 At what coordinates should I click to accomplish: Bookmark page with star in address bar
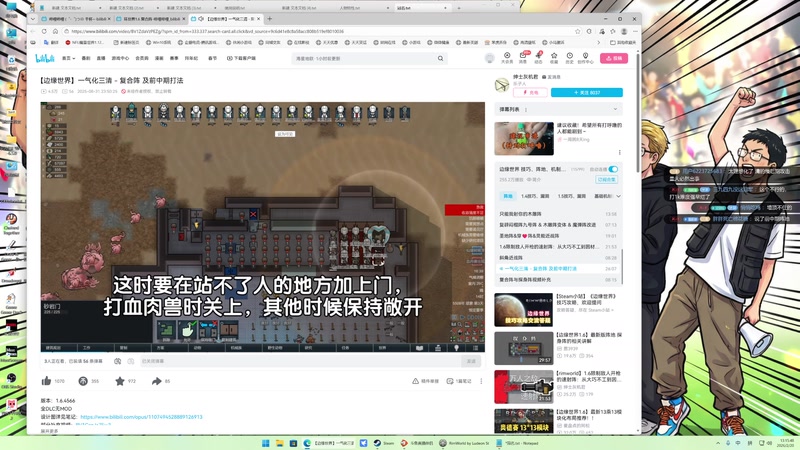point(578,31)
